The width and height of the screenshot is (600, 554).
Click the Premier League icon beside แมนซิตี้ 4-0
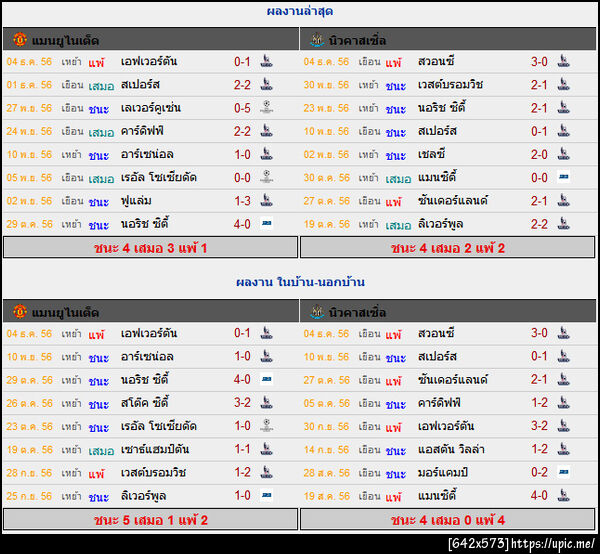pos(563,495)
